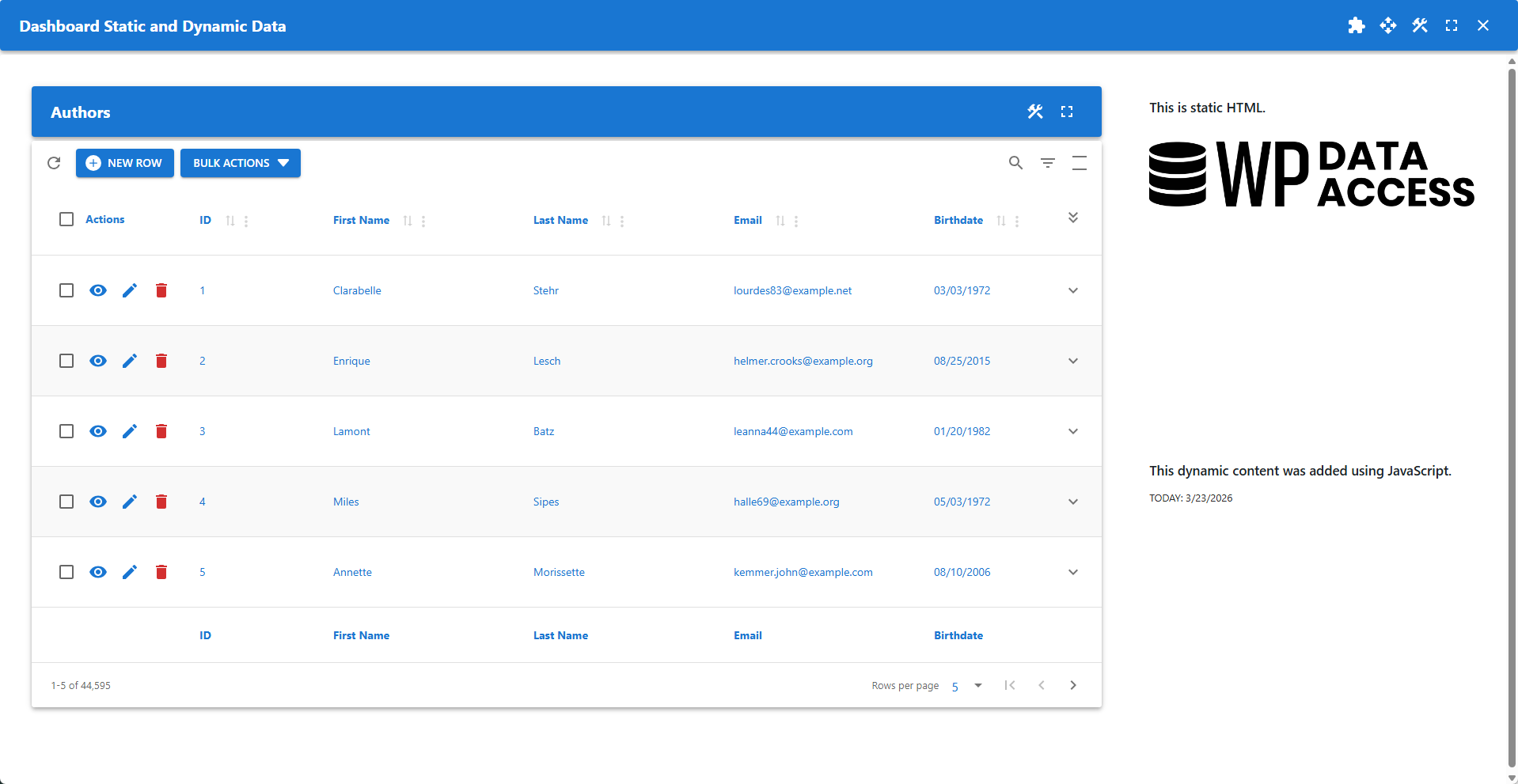Expand row details for Clarabelle Stehr
1518x784 pixels.
pyautogui.click(x=1072, y=290)
